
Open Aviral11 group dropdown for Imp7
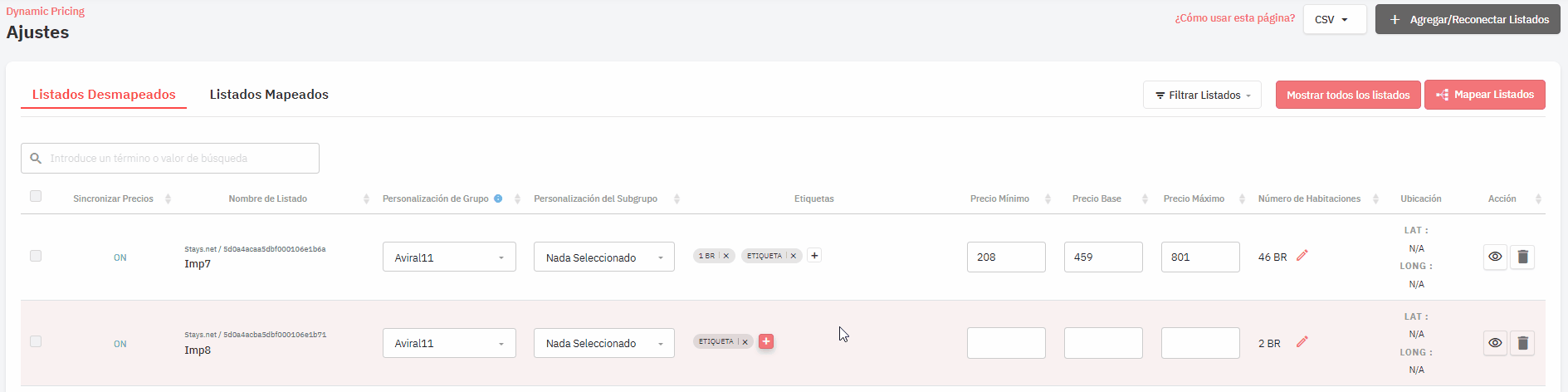pos(449,257)
